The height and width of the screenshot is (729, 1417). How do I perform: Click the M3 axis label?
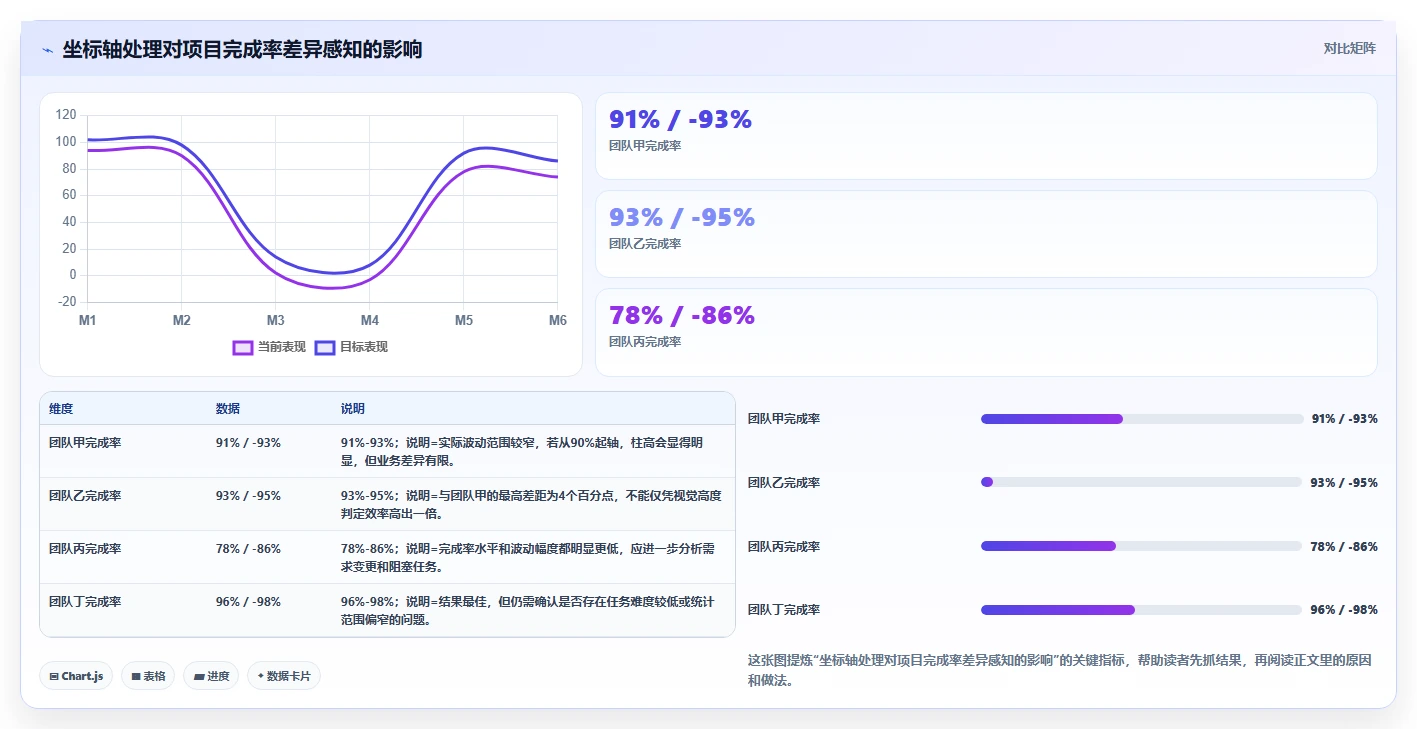(x=275, y=320)
